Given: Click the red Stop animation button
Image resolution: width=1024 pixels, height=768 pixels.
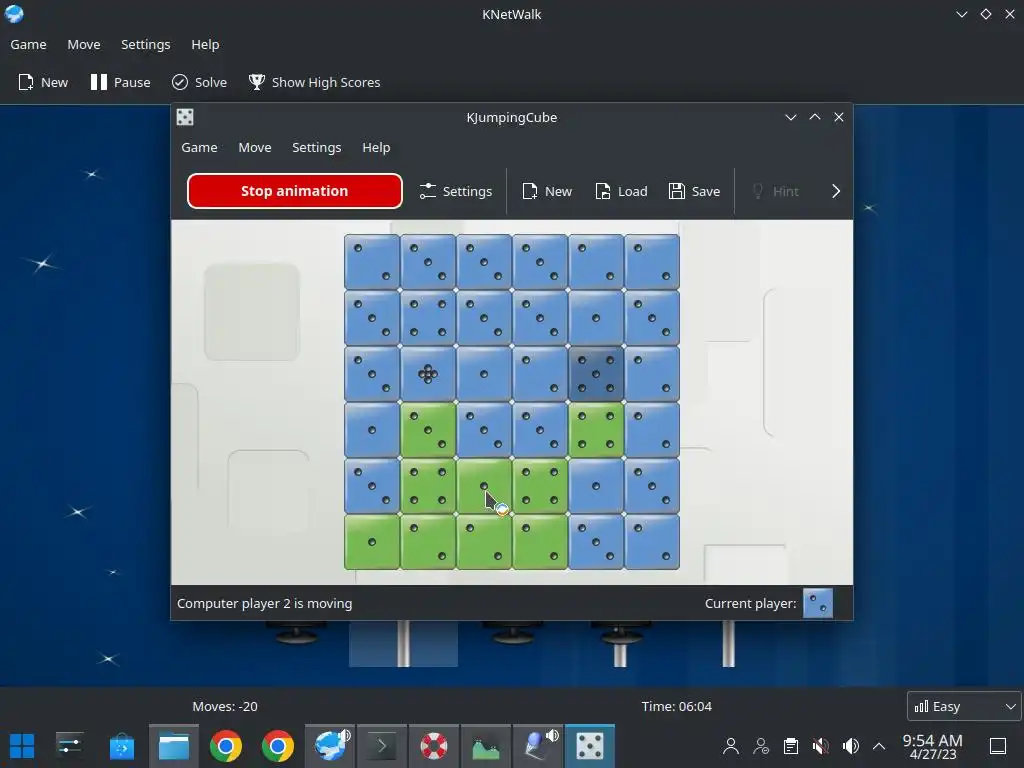Looking at the screenshot, I should coord(295,191).
